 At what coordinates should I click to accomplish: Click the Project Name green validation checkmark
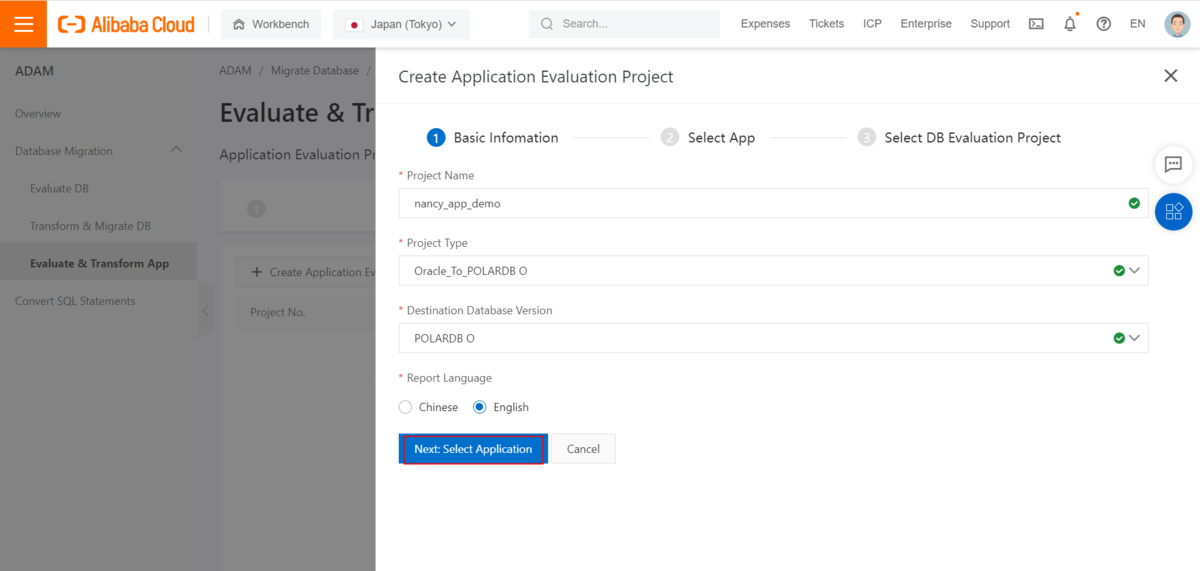coord(1134,203)
